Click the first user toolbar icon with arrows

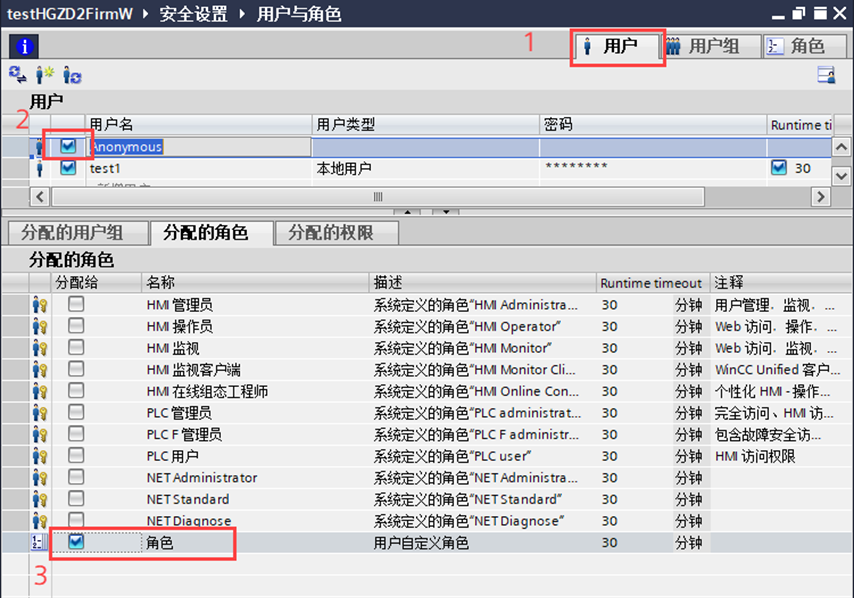click(17, 75)
